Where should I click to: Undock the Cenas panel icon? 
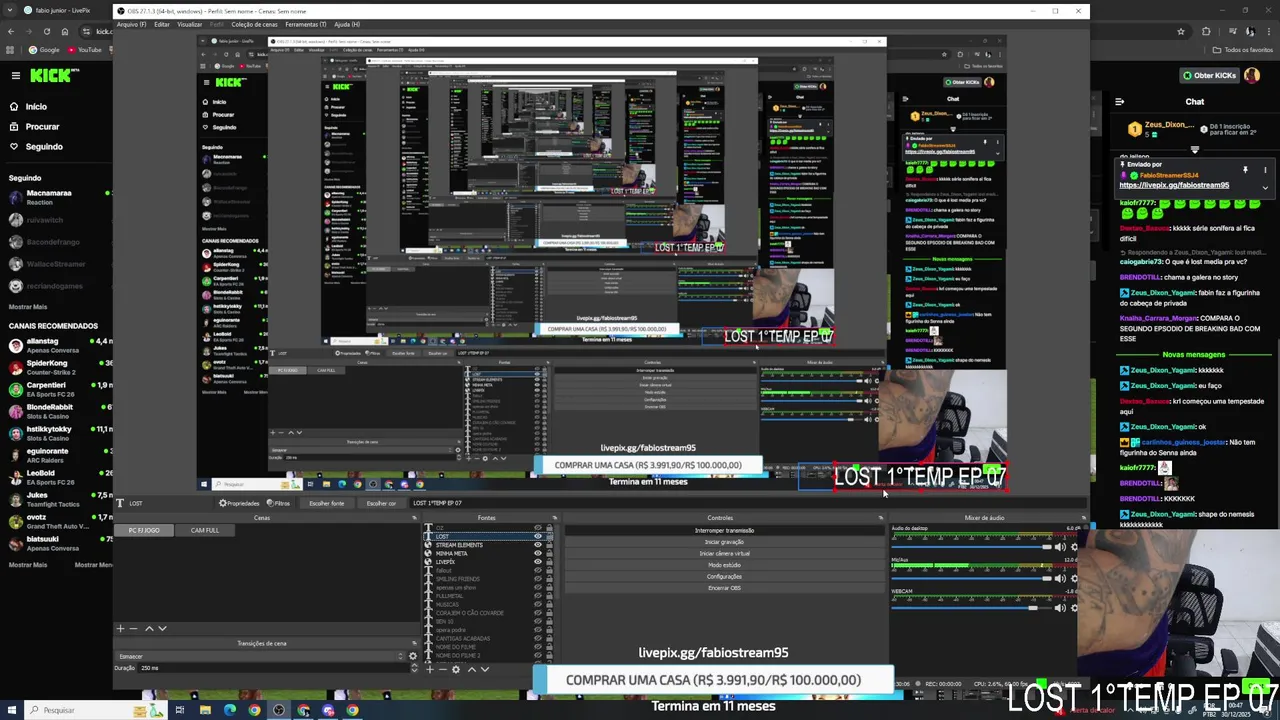[x=414, y=518]
